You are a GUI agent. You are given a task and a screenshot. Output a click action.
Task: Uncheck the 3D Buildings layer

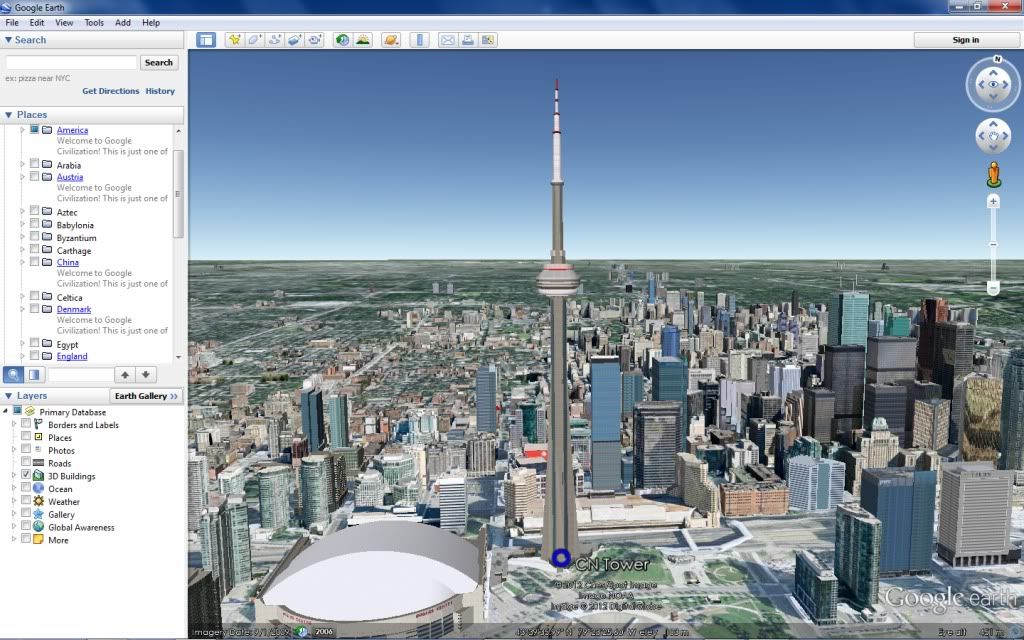[26, 475]
